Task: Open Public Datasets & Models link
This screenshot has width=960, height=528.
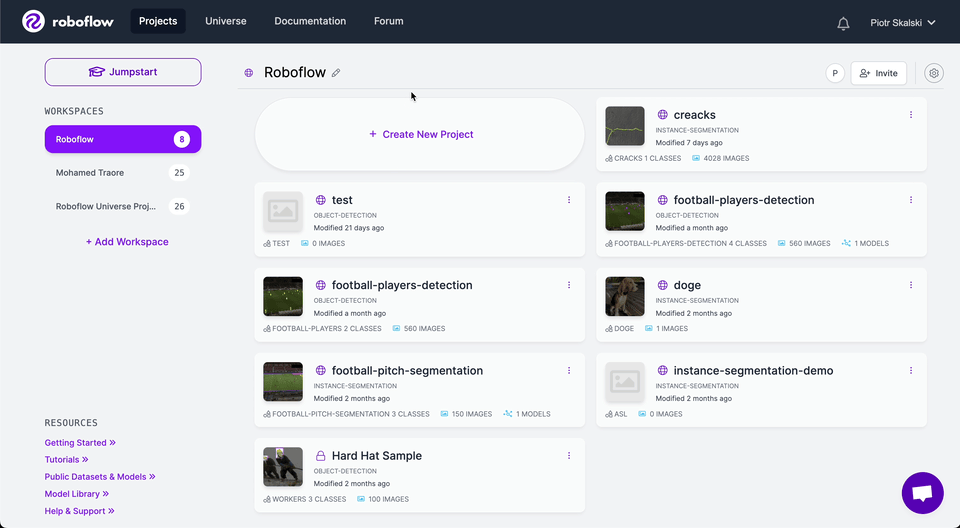Action: click(x=100, y=477)
